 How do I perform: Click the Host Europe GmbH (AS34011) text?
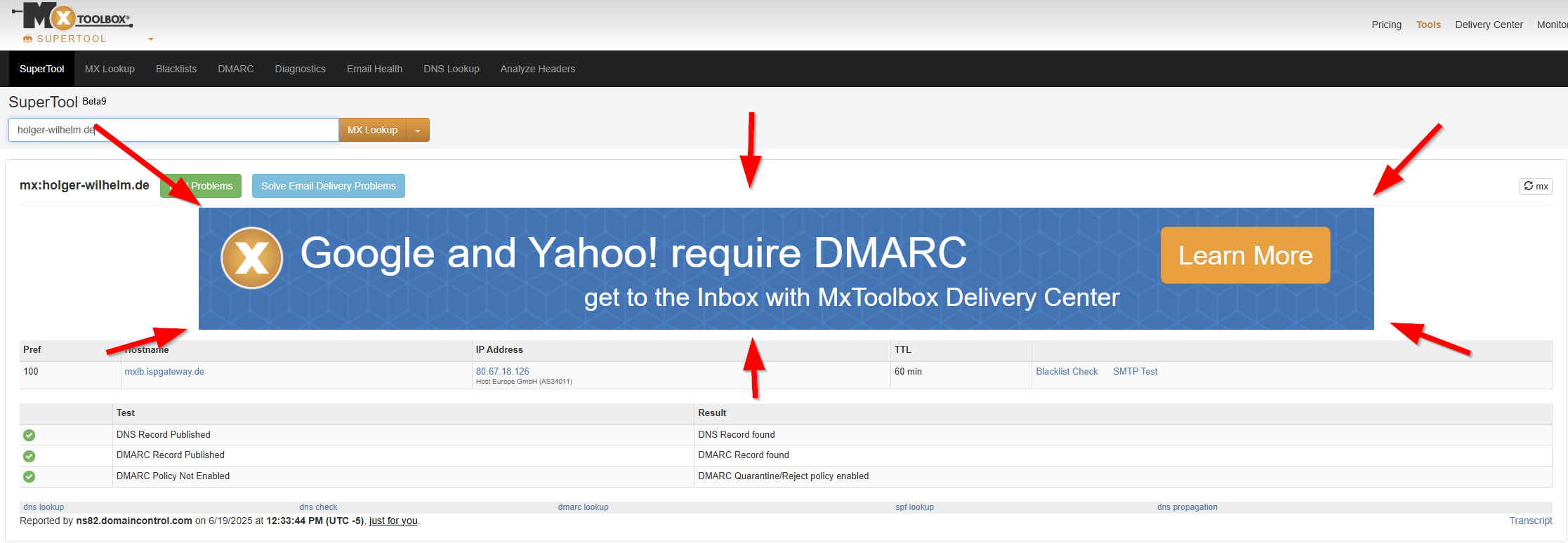(524, 382)
